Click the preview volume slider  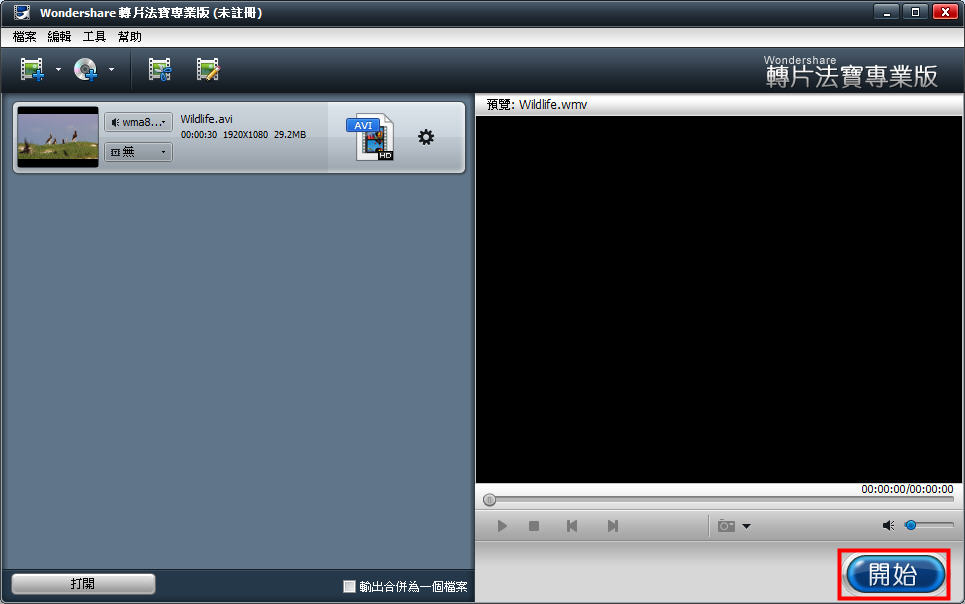click(x=928, y=525)
